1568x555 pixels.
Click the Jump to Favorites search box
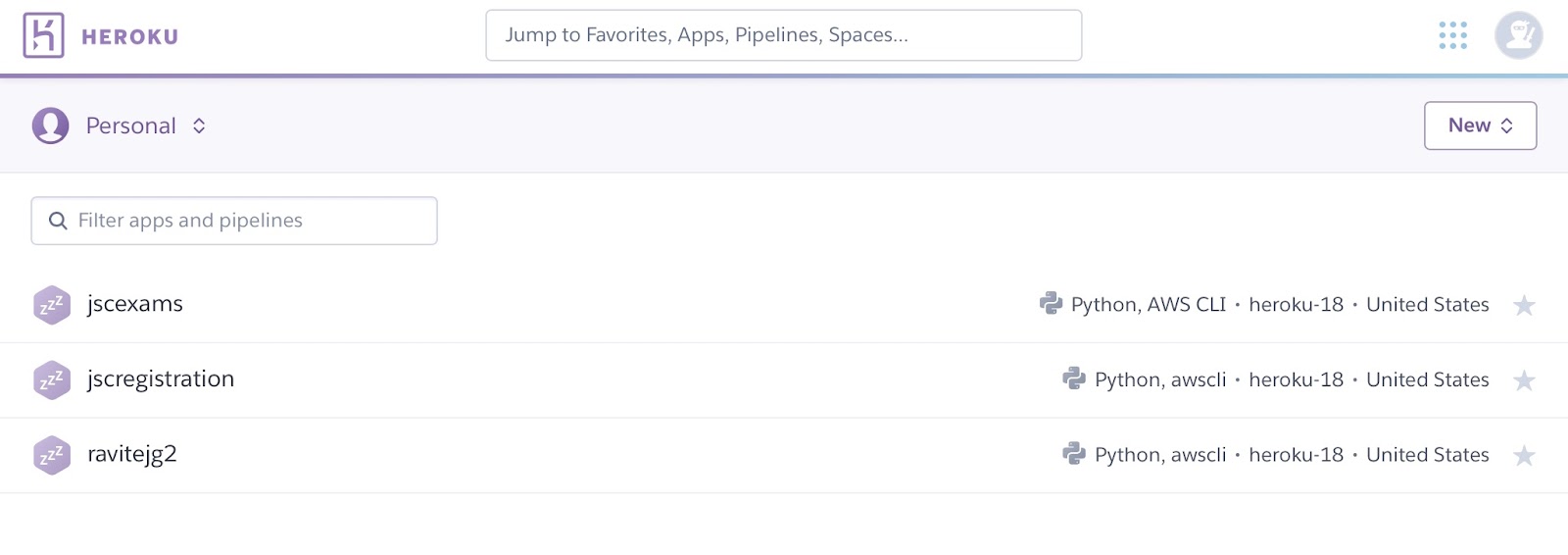[x=784, y=35]
